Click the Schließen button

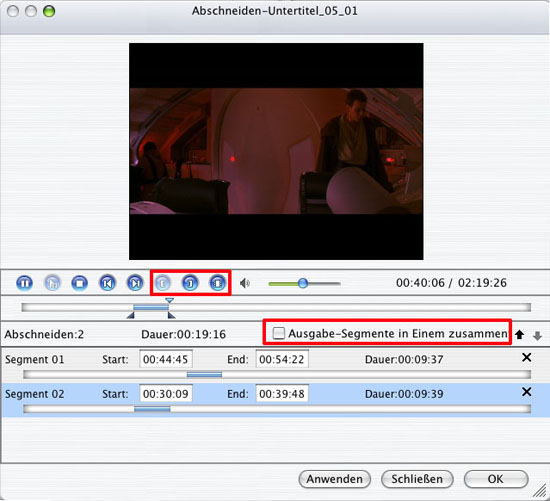(417, 479)
